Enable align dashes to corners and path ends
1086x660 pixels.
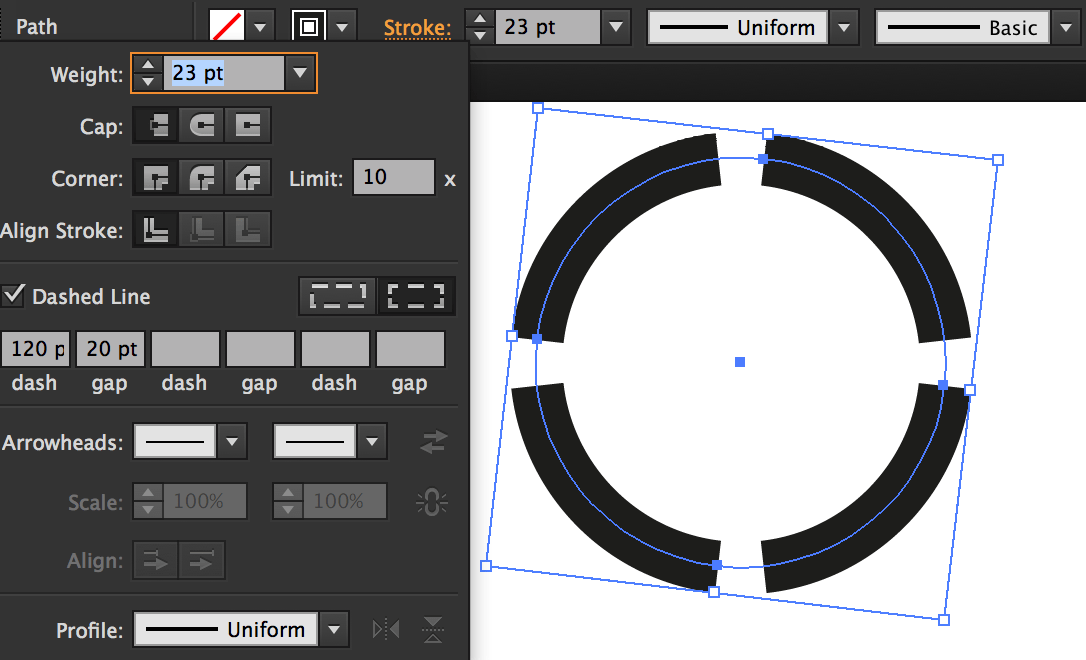click(416, 295)
